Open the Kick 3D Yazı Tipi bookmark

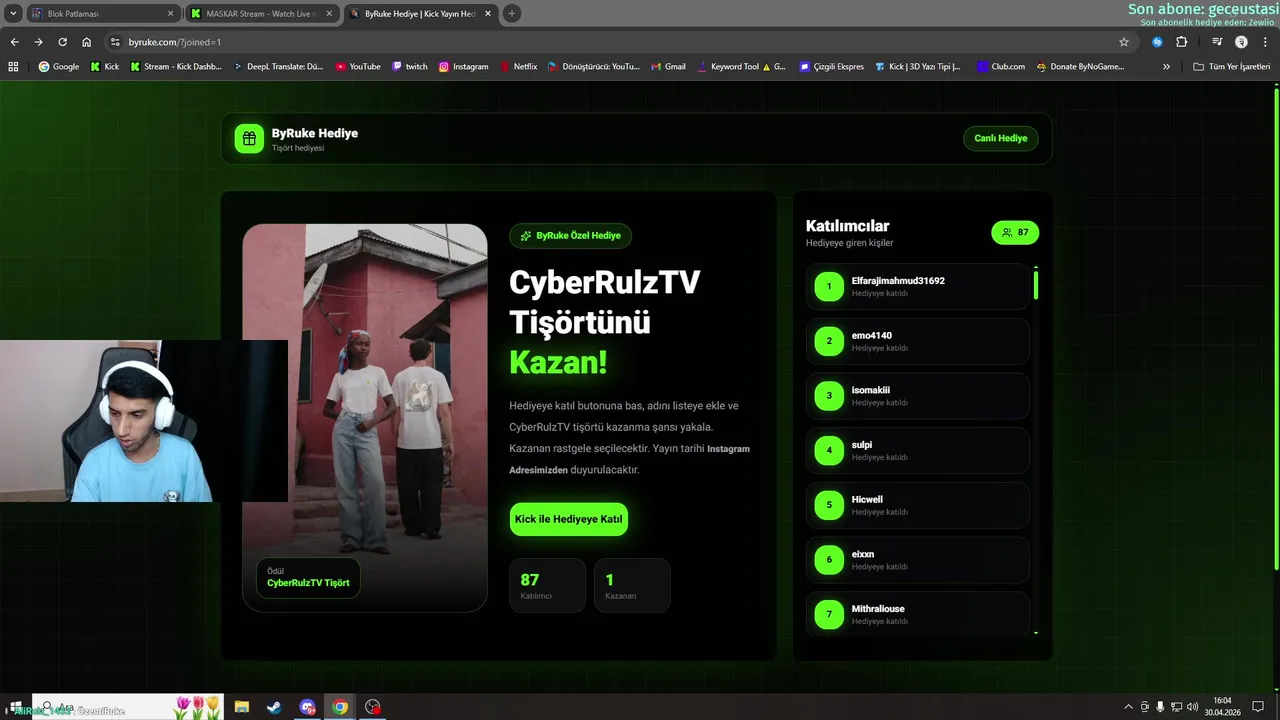point(918,67)
